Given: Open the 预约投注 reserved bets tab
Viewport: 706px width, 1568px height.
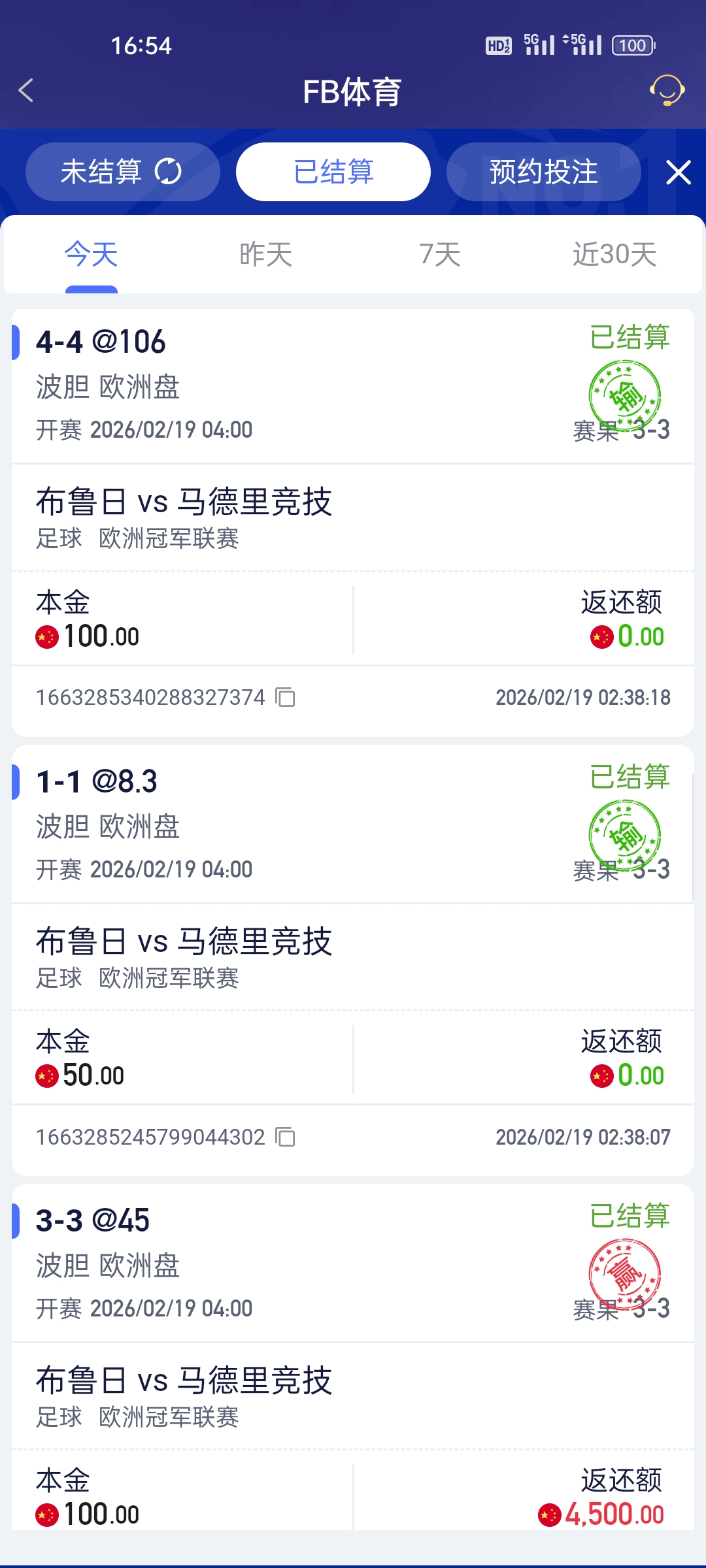Looking at the screenshot, I should (x=543, y=172).
